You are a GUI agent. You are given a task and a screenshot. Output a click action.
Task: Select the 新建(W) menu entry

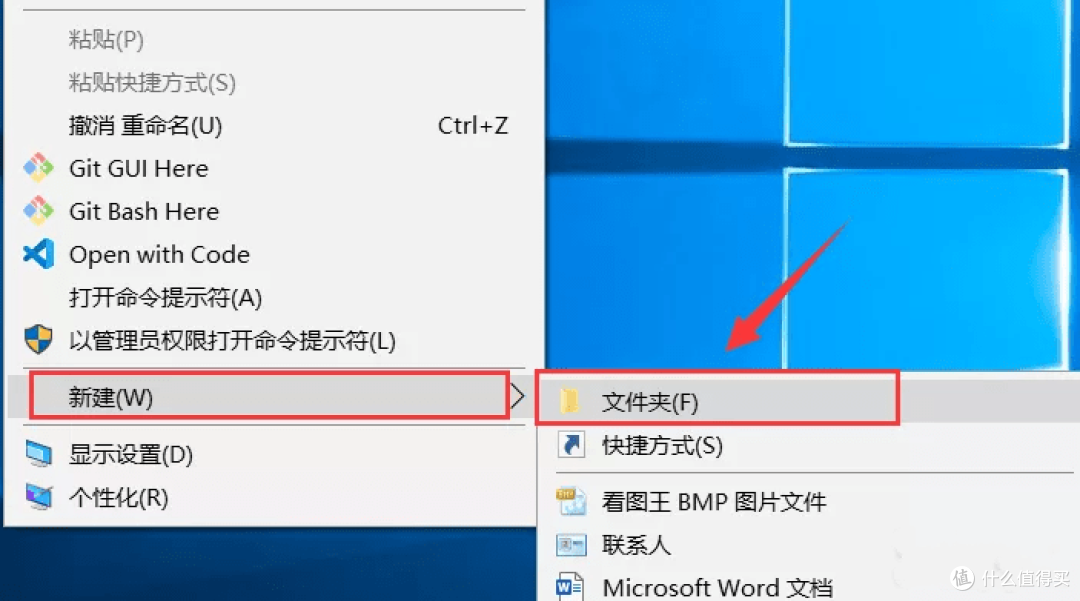[x=110, y=397]
